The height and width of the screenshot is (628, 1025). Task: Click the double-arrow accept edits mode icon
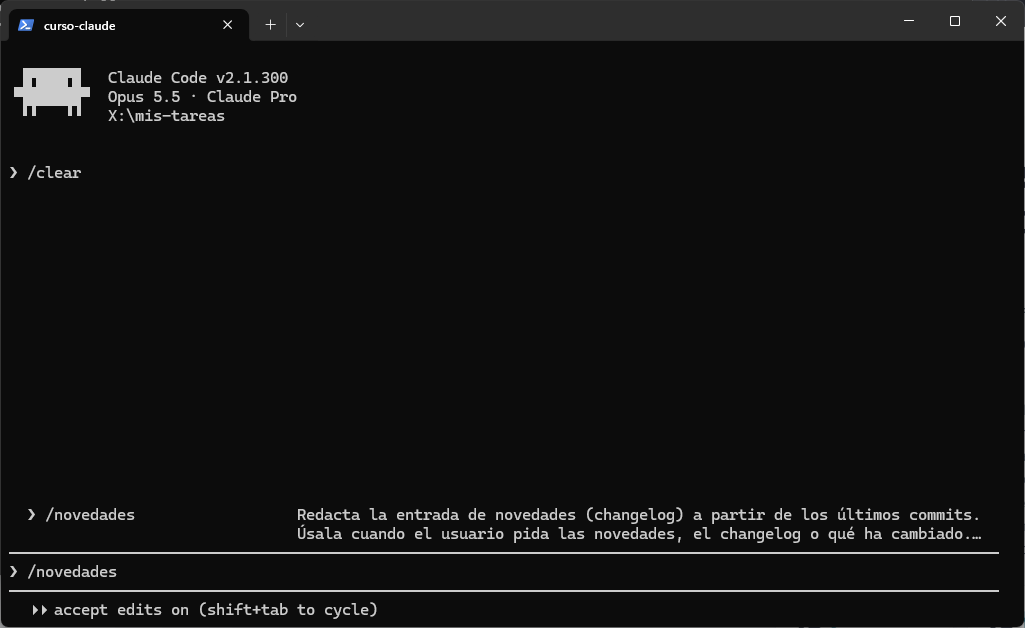(39, 610)
